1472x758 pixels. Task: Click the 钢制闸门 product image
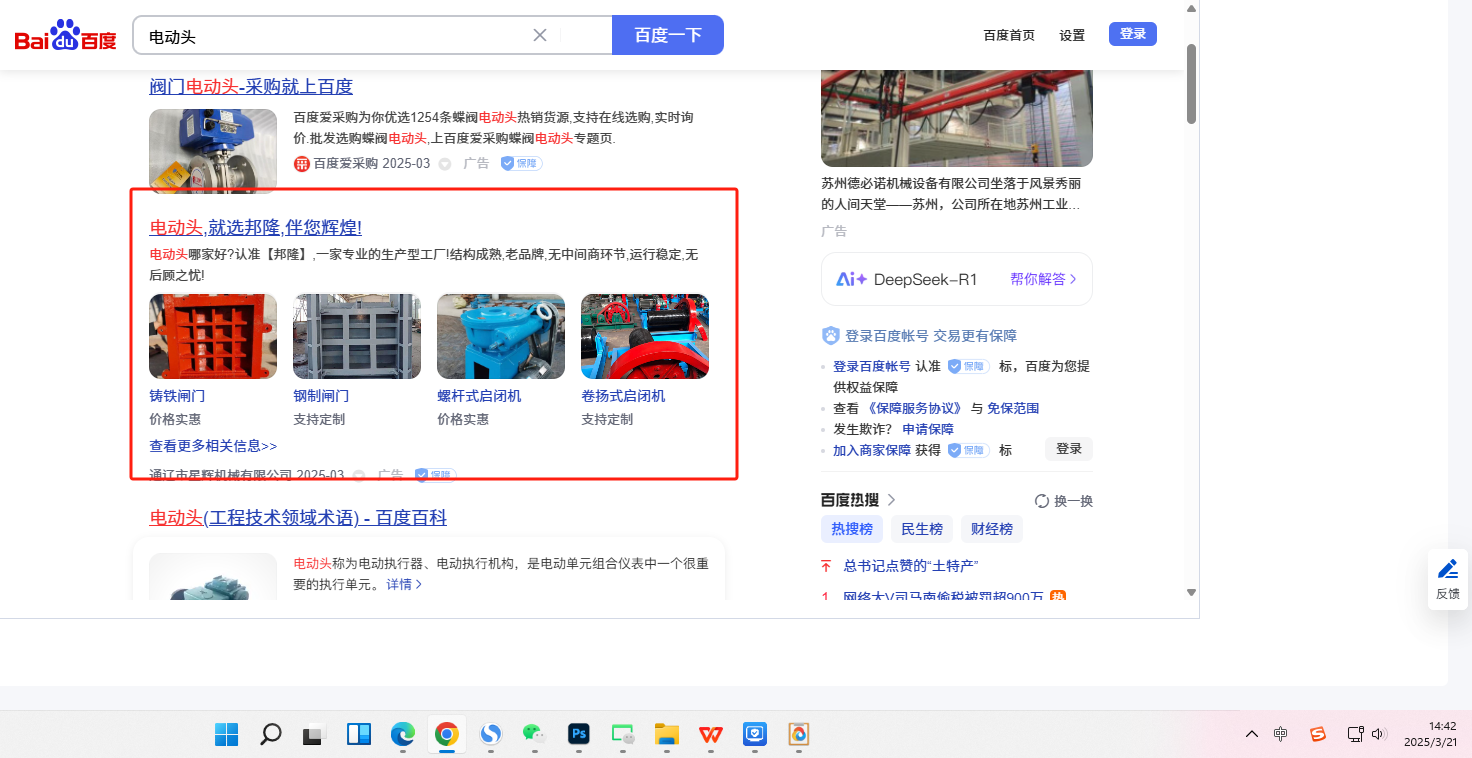click(357, 336)
